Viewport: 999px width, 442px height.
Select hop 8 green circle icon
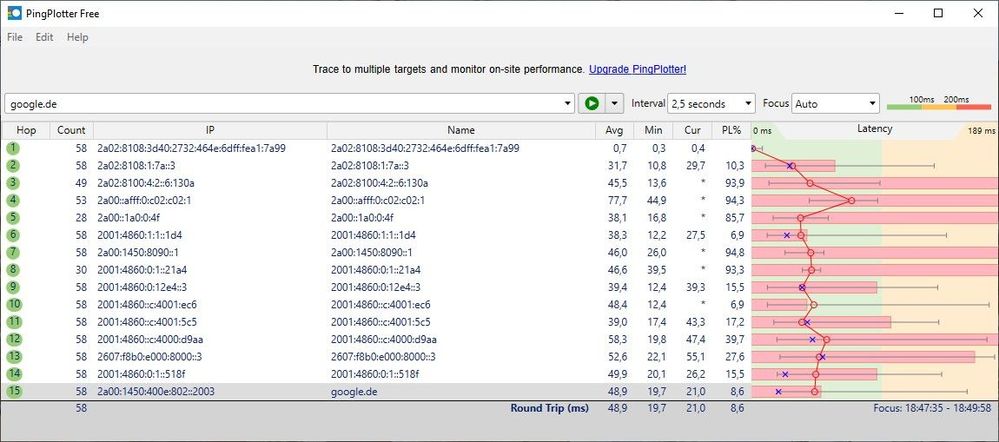[x=14, y=269]
